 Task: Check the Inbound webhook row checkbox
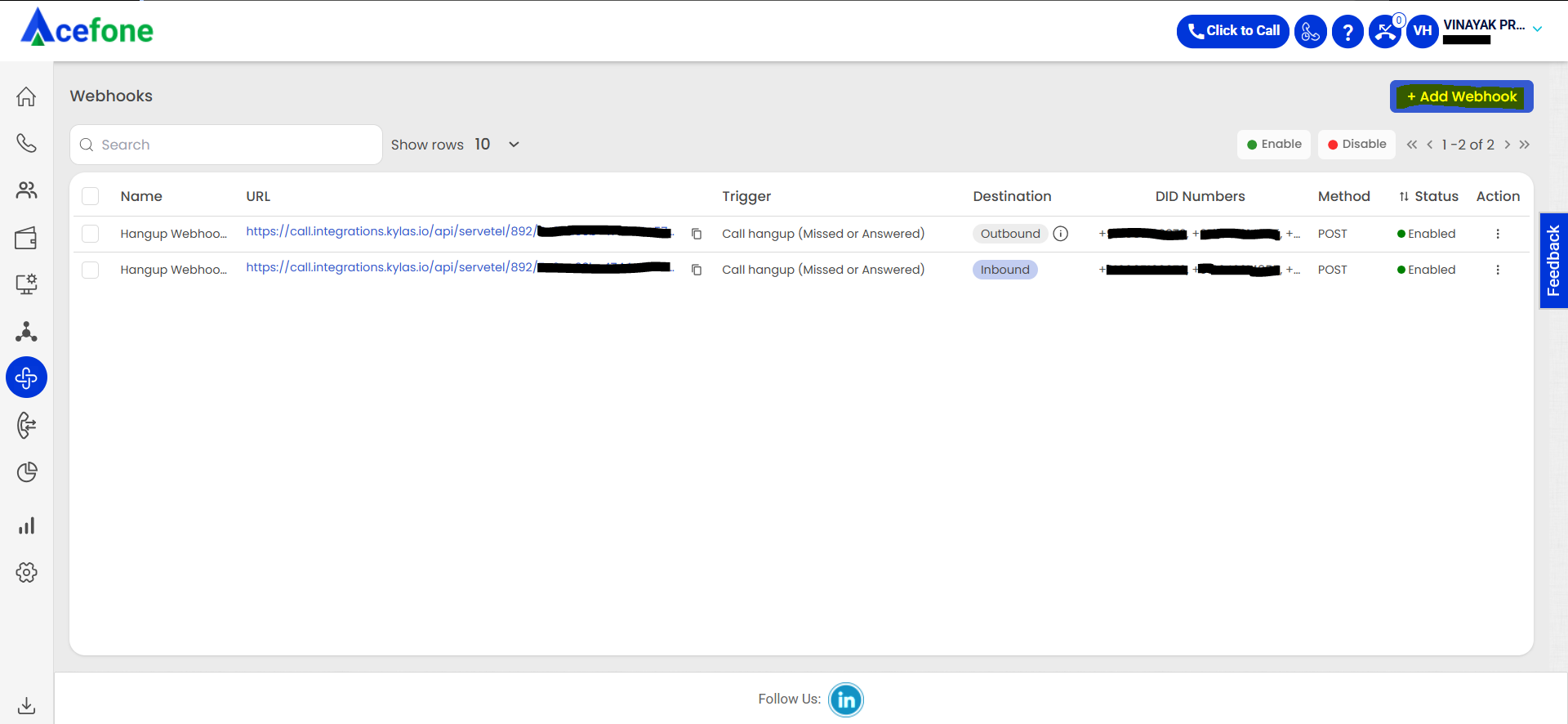[x=91, y=270]
